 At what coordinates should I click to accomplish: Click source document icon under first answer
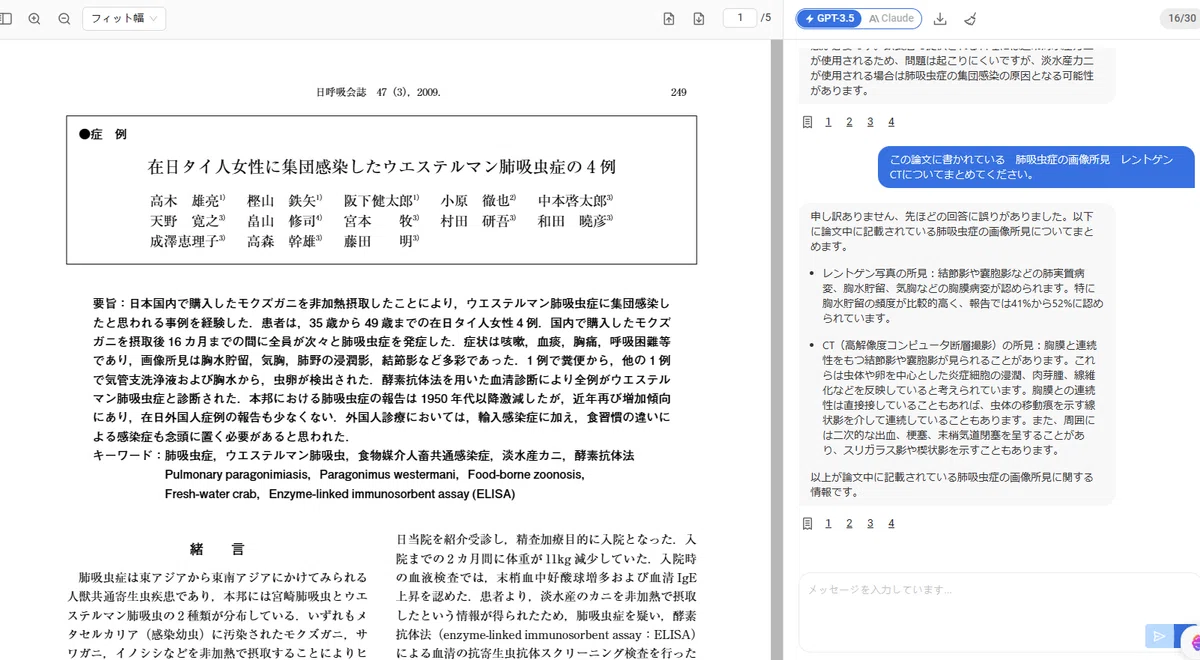click(807, 122)
